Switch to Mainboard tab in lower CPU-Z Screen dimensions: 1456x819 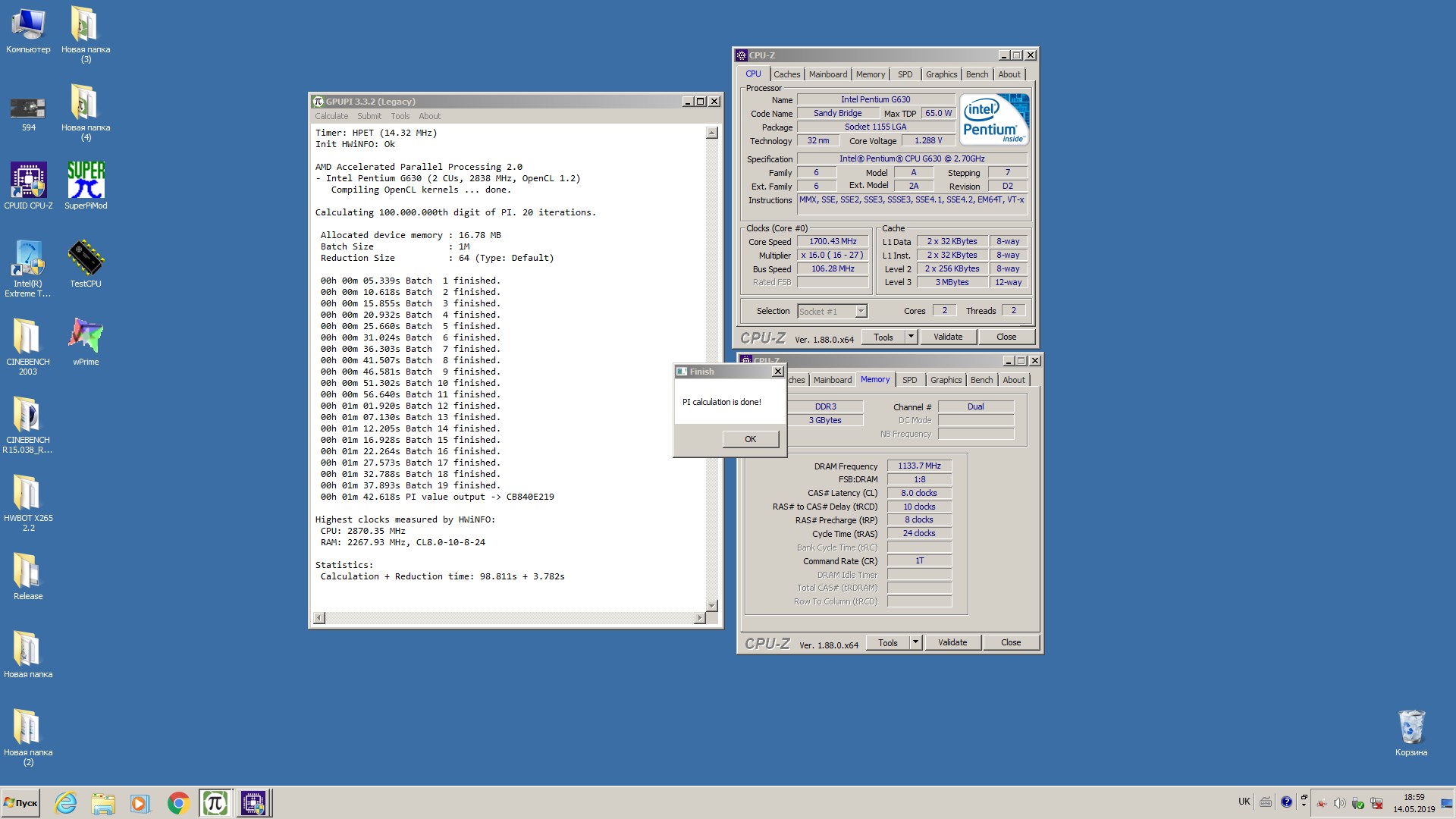(832, 380)
